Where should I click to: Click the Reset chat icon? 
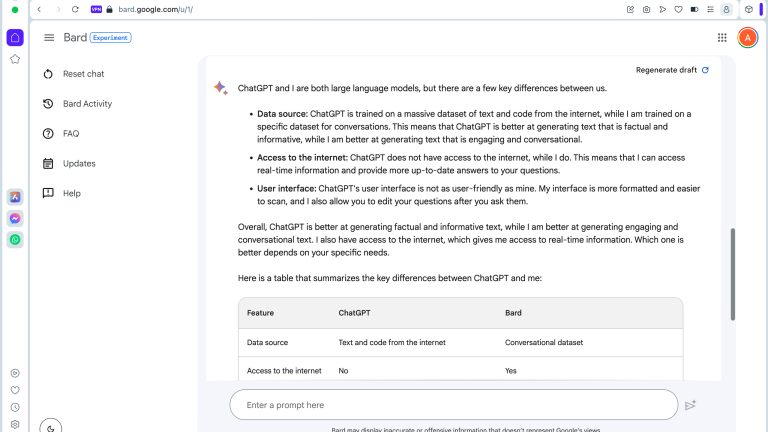[x=48, y=74]
